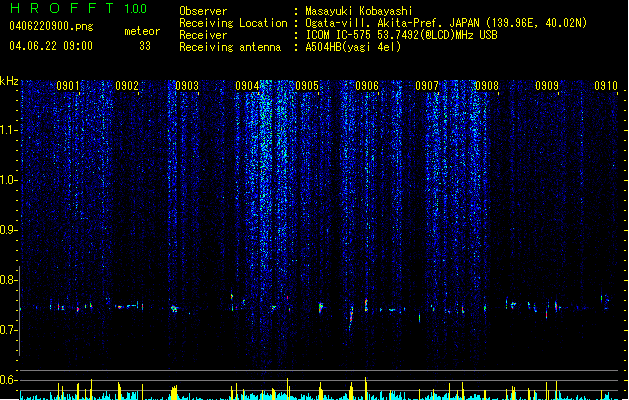Click the date stamp 04.06.22 09:00
The height and width of the screenshot is (400, 629).
[x=51, y=46]
